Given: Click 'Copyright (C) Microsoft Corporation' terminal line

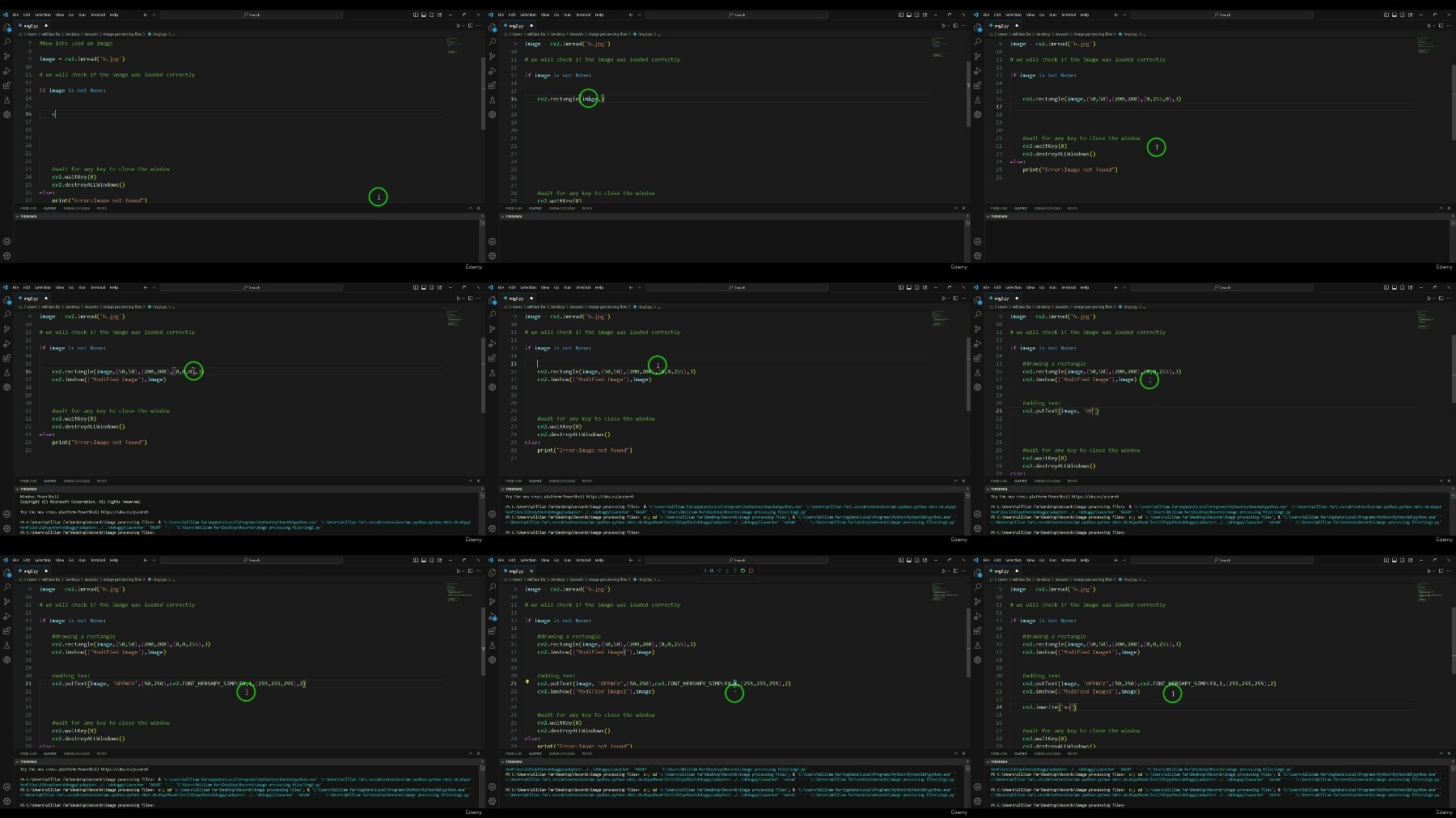Looking at the screenshot, I should (x=80, y=502).
